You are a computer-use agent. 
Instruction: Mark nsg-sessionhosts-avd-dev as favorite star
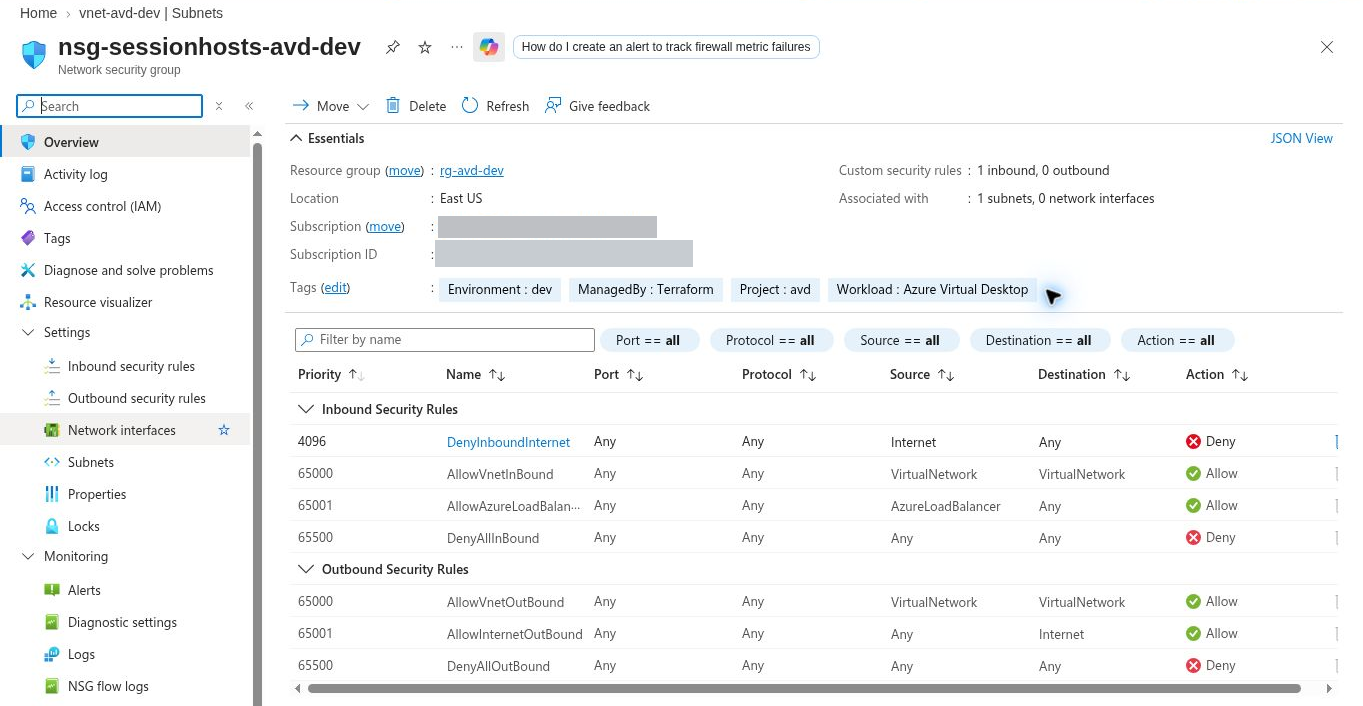(425, 47)
